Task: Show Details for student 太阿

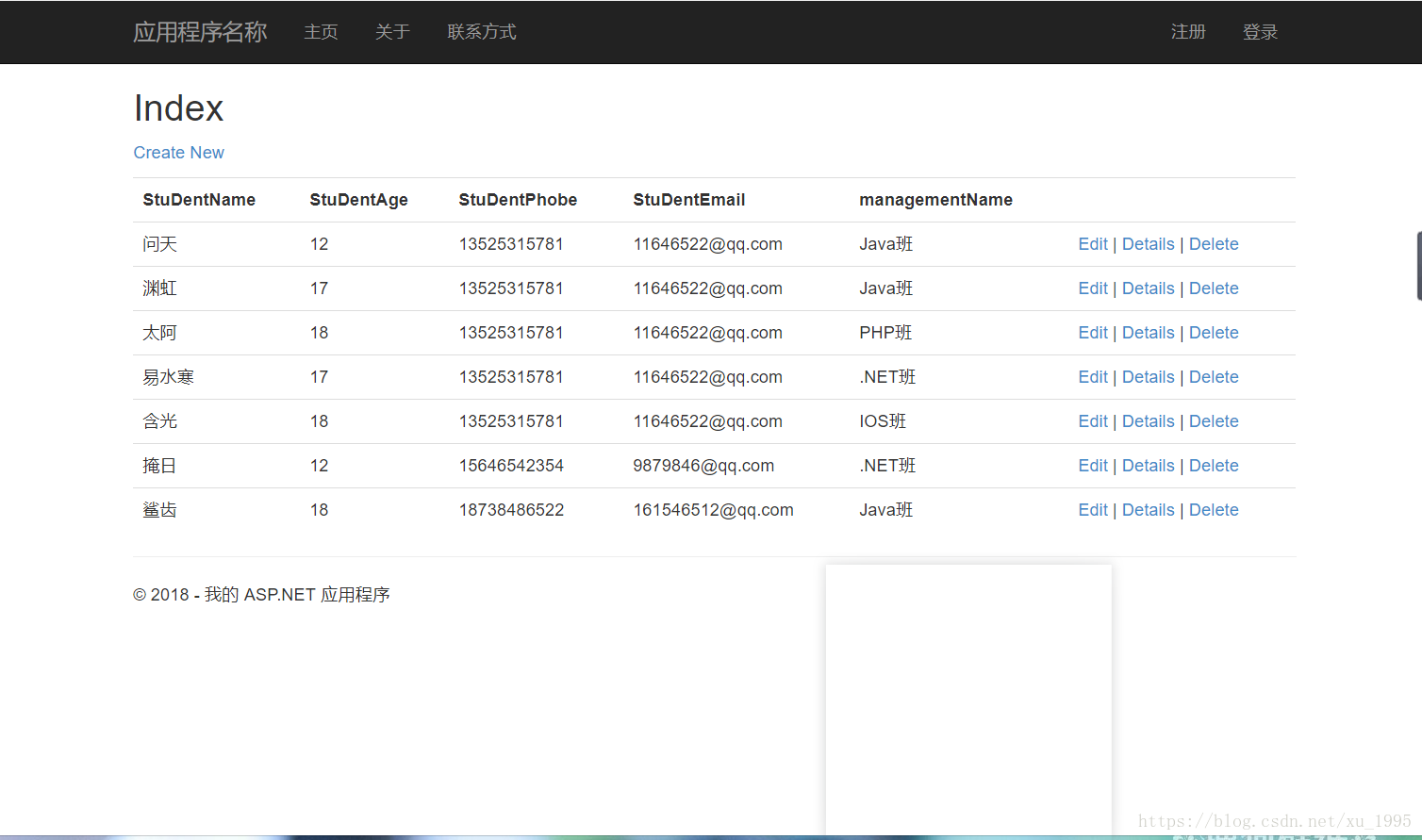Action: pyautogui.click(x=1149, y=333)
